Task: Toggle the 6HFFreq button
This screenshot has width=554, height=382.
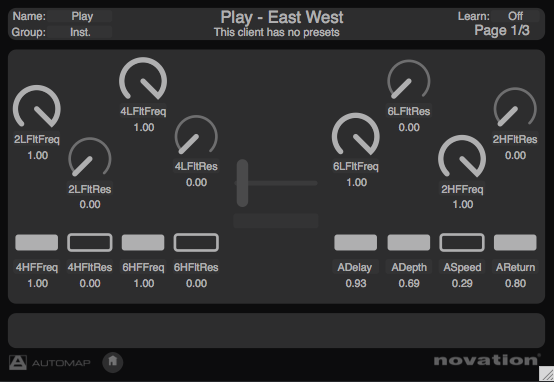Action: coord(143,242)
